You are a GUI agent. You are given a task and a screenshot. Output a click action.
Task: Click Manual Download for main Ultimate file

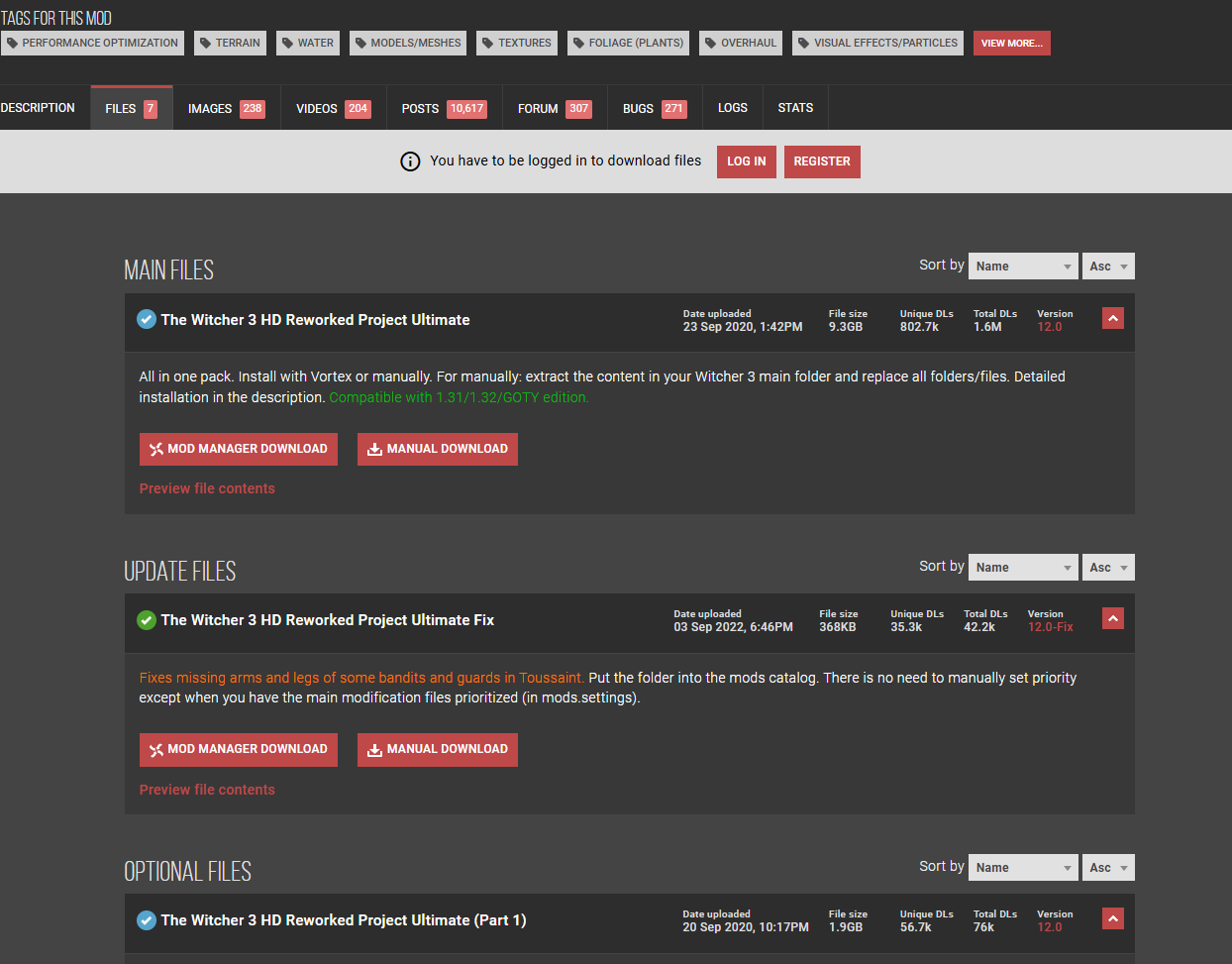click(438, 449)
